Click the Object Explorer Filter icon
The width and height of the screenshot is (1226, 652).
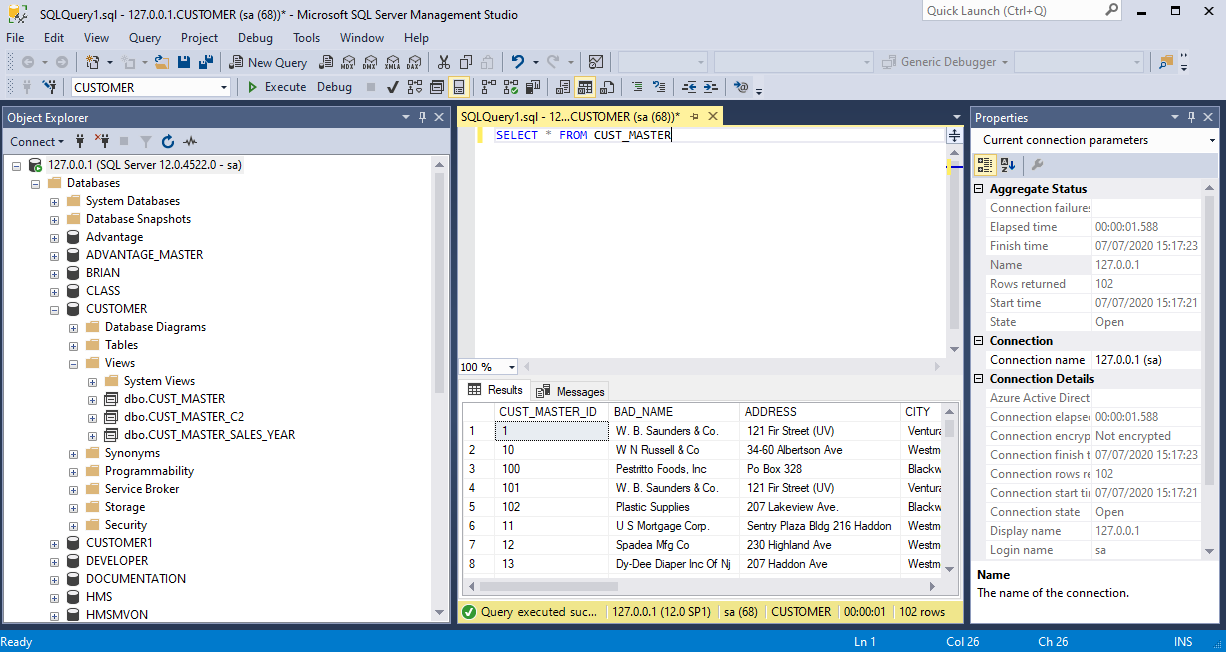[146, 141]
